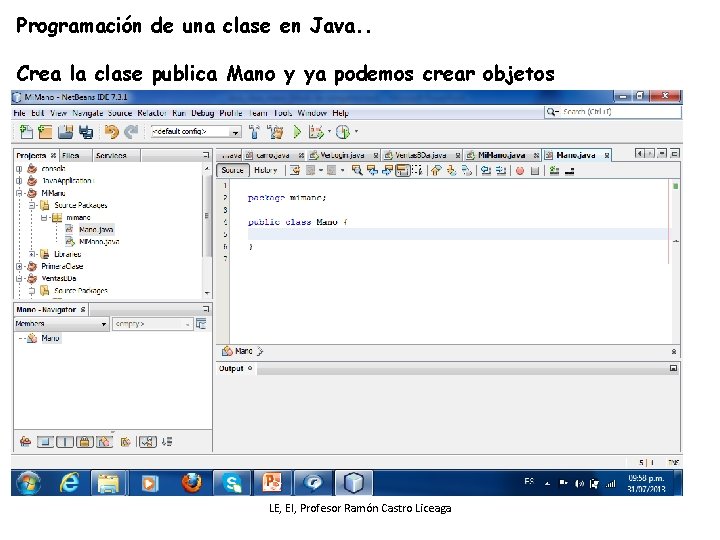
Task: Click the Source view button
Action: (x=232, y=170)
